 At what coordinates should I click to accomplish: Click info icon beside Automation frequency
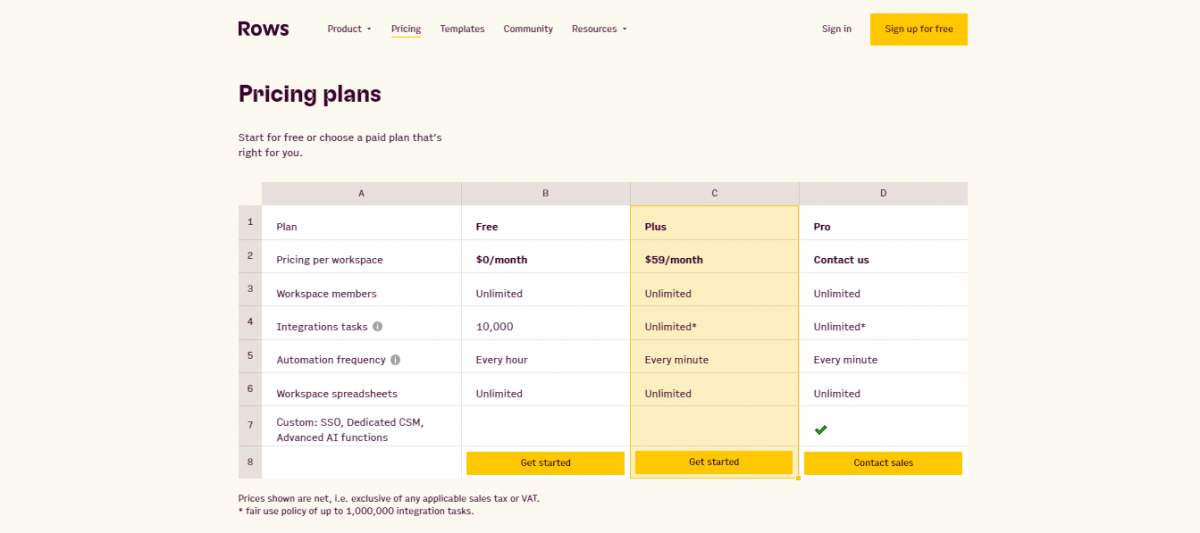tap(395, 360)
